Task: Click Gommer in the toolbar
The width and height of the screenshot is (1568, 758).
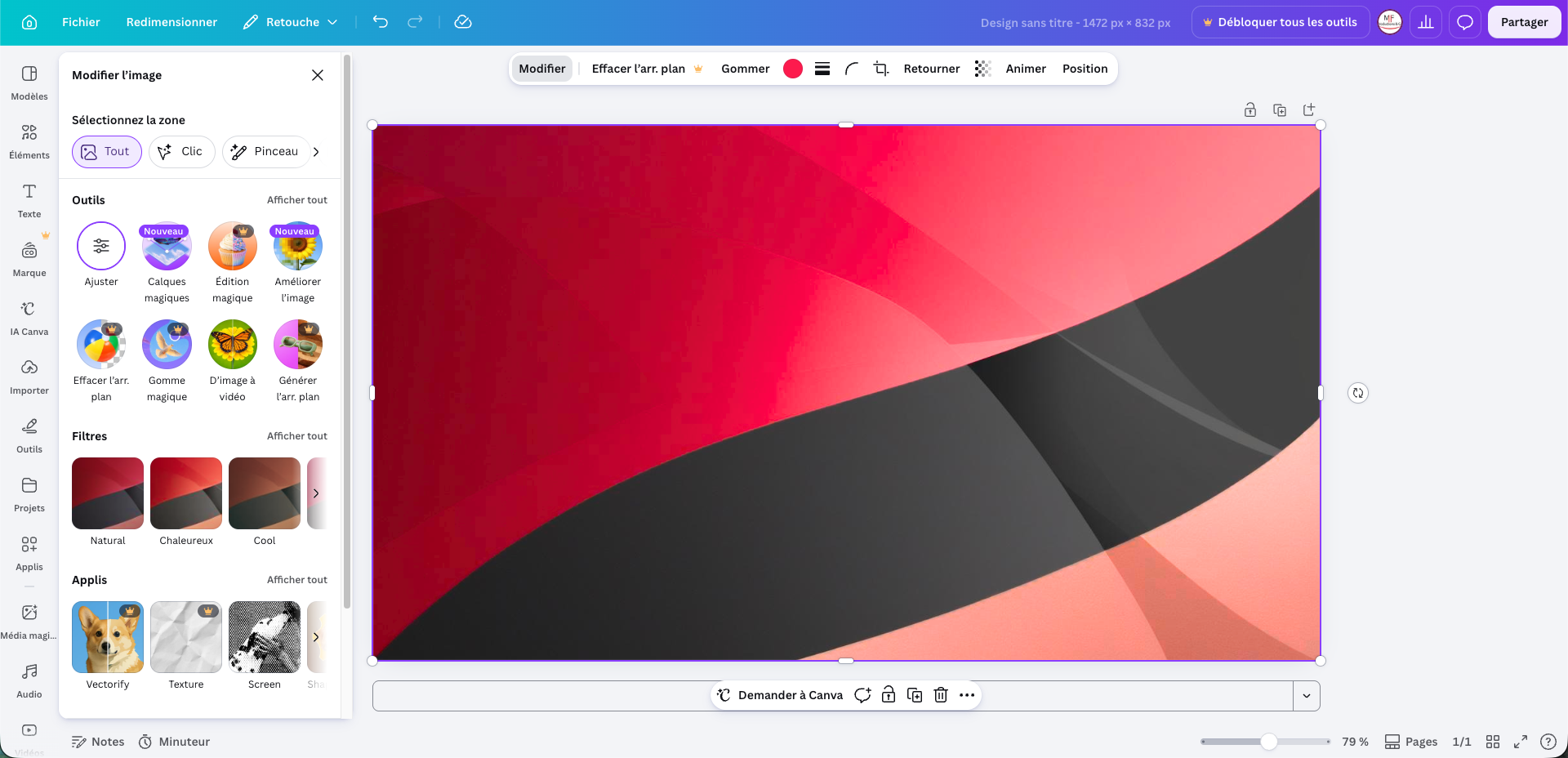Action: [x=745, y=69]
